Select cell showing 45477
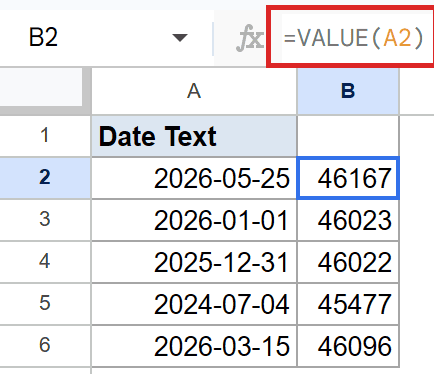 [x=348, y=304]
